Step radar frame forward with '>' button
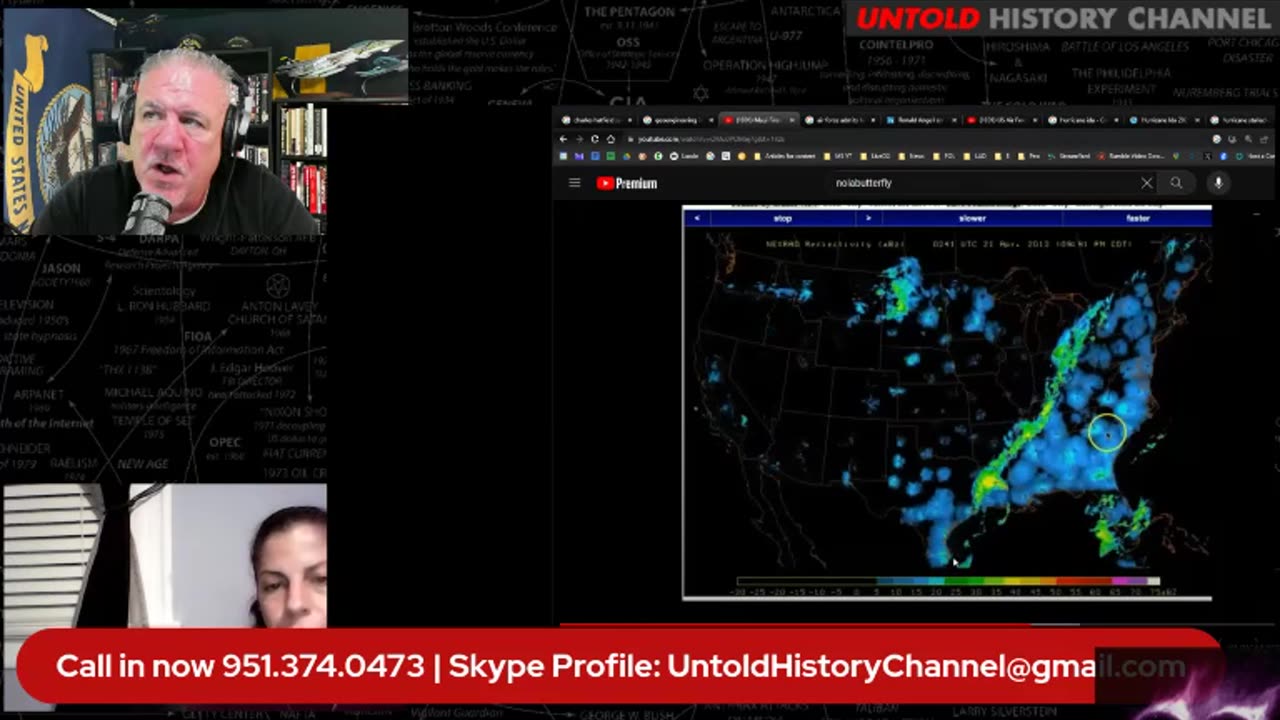 [x=868, y=218]
